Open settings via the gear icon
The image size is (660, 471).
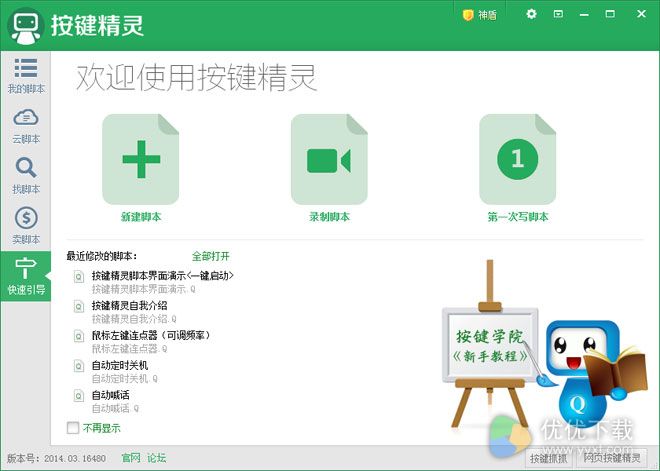click(x=531, y=14)
